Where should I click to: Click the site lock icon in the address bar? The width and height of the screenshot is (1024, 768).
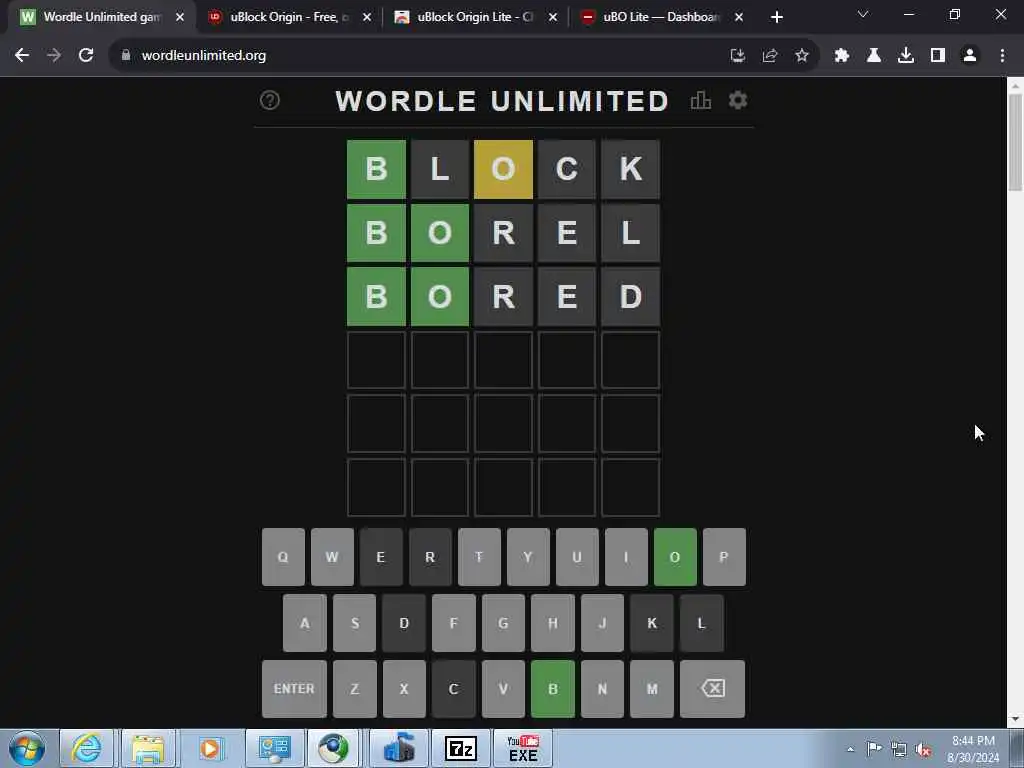tap(126, 56)
